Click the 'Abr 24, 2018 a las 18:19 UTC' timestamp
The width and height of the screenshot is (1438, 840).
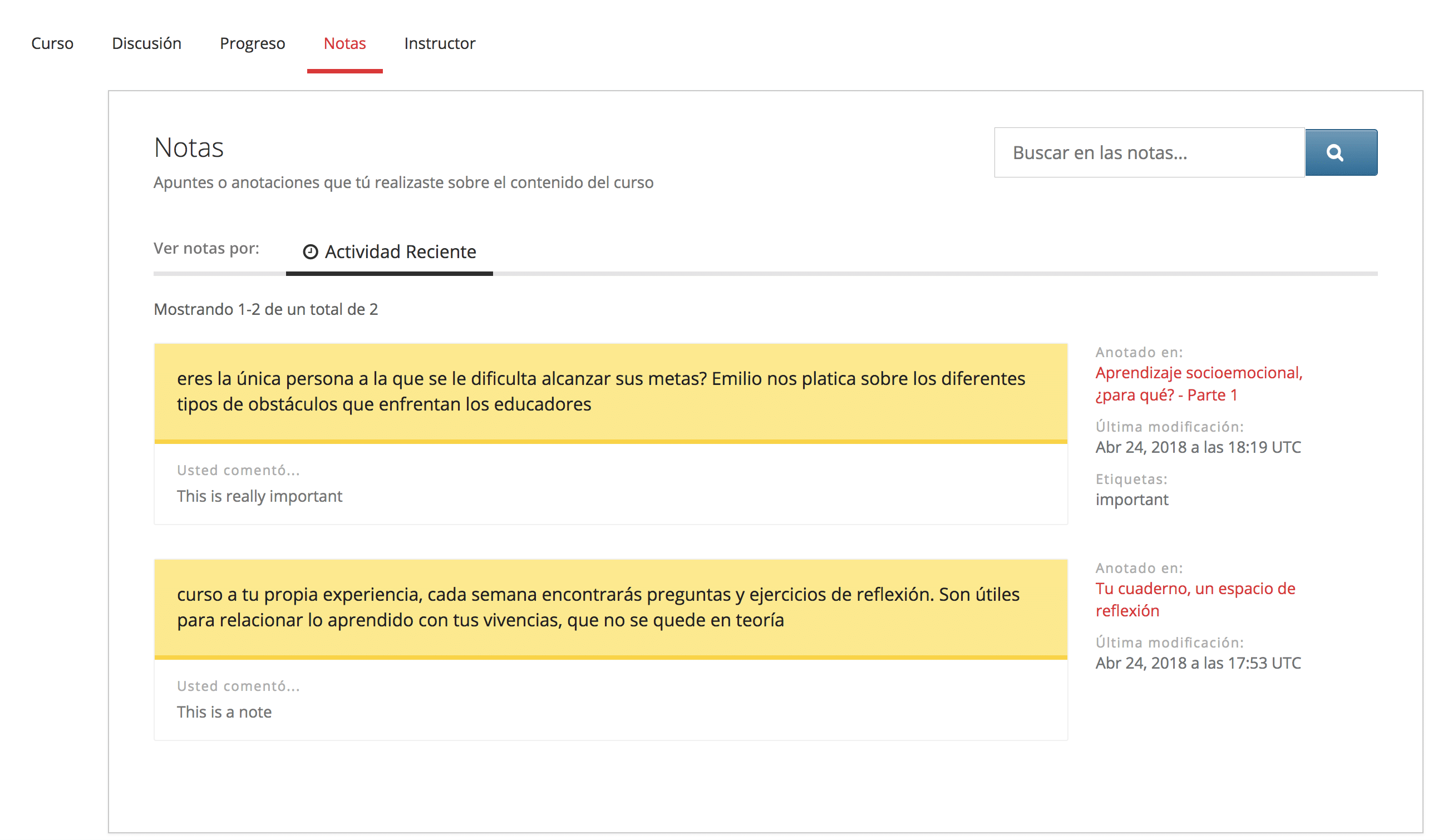(1198, 447)
